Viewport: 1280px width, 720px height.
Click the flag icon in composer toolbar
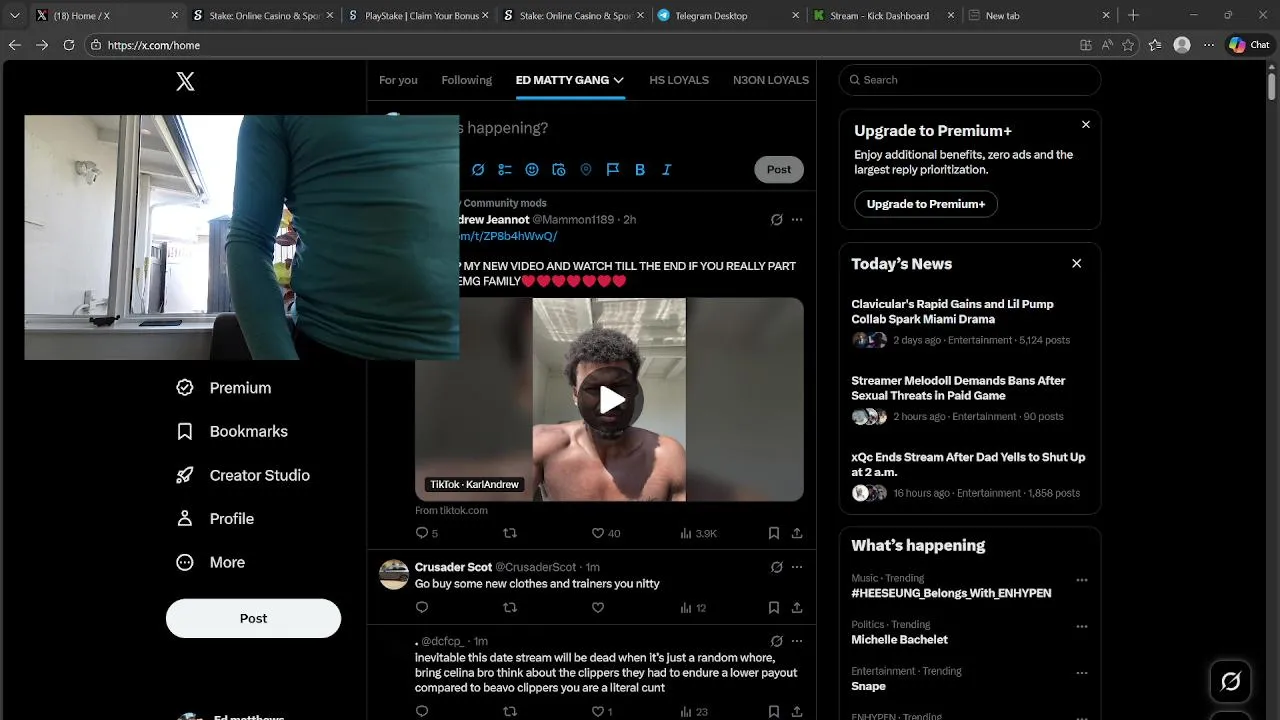point(613,170)
